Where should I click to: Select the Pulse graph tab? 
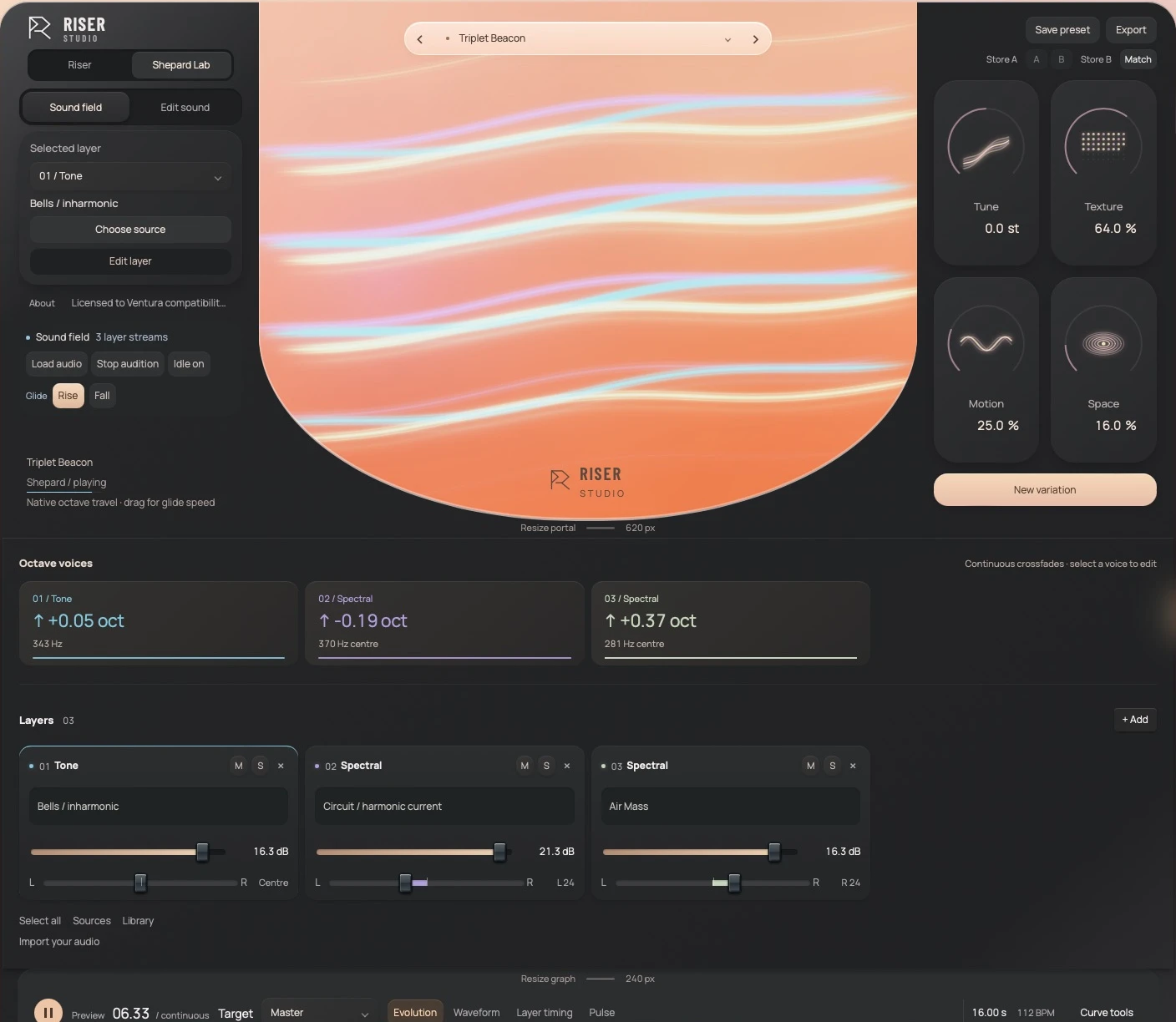pyautogui.click(x=602, y=1012)
